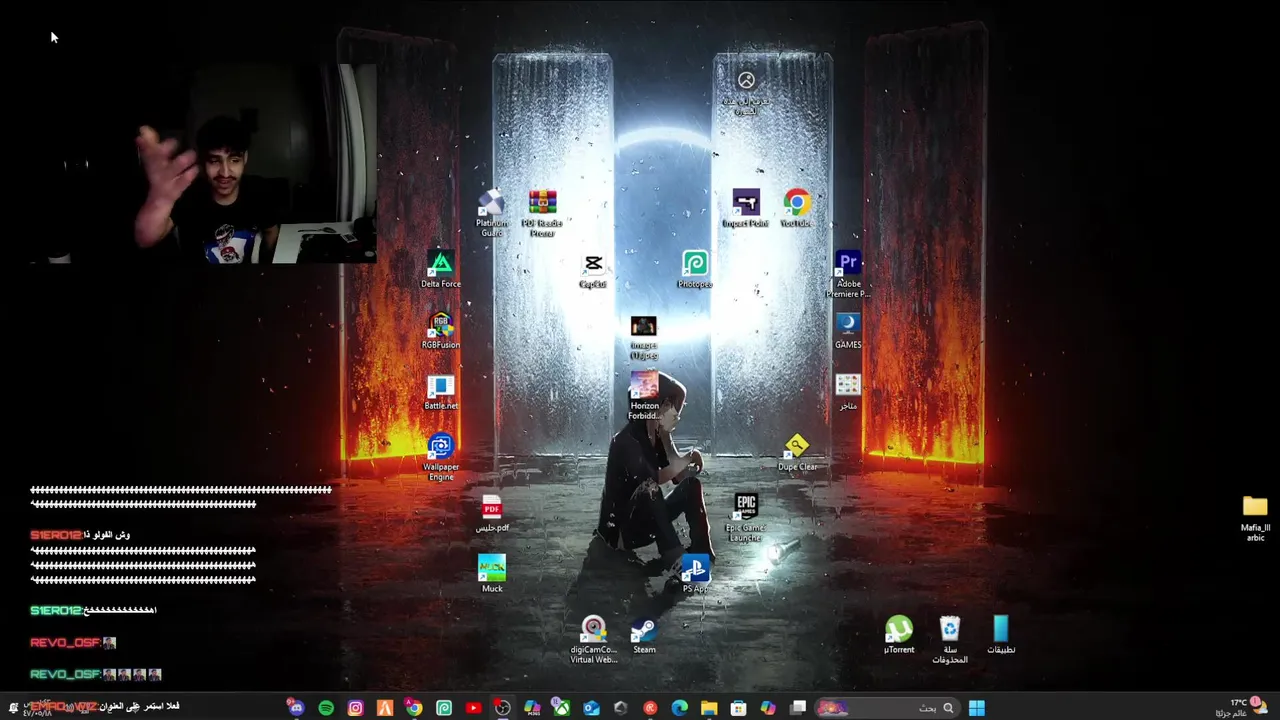Open the PDF Reader Pro WinRAR-style icon

coord(542,212)
